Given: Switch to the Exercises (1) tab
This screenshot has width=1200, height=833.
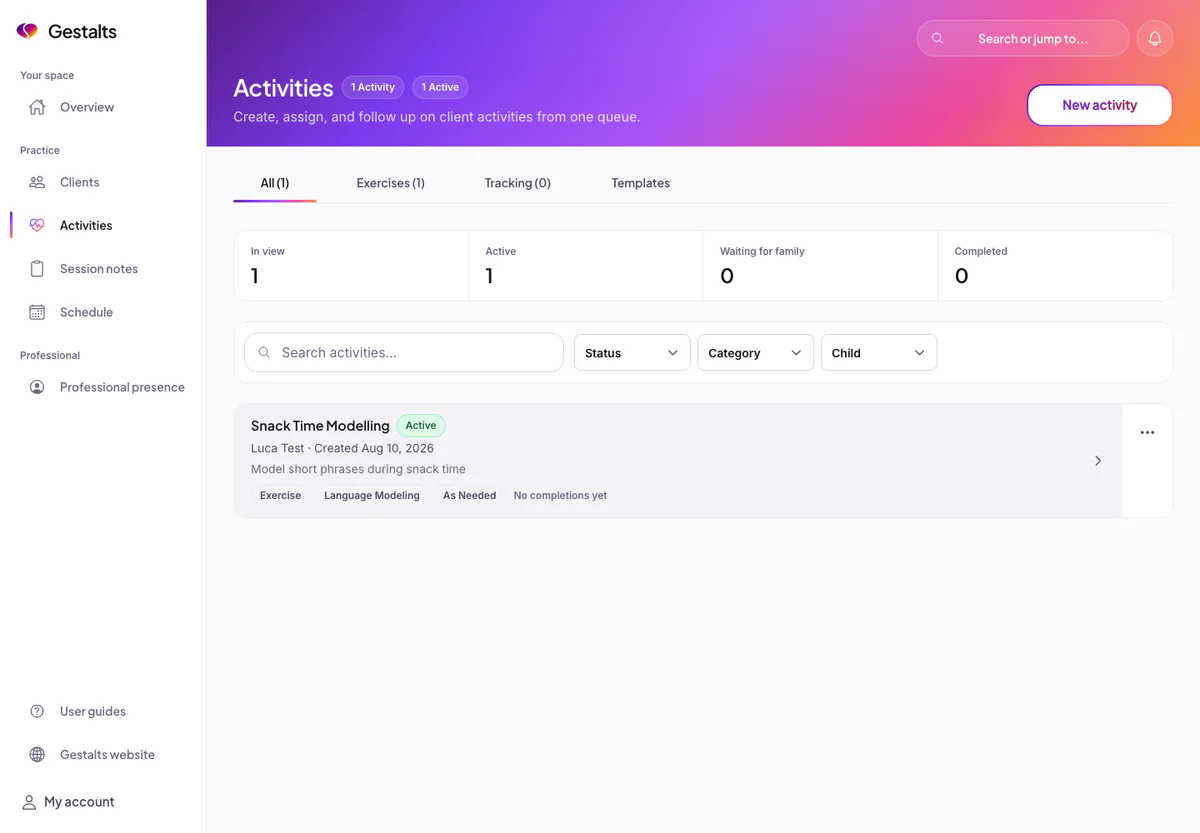Looking at the screenshot, I should click(x=391, y=183).
